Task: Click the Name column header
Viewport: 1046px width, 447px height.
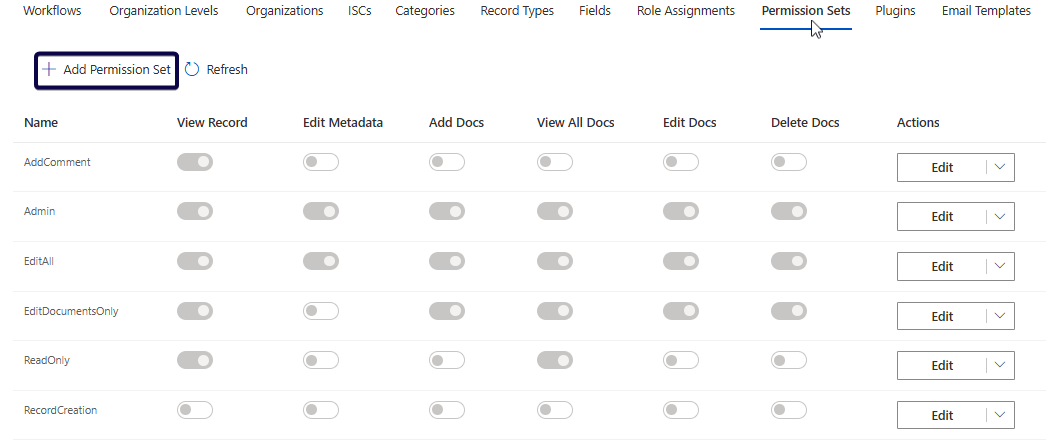Action: pos(41,123)
